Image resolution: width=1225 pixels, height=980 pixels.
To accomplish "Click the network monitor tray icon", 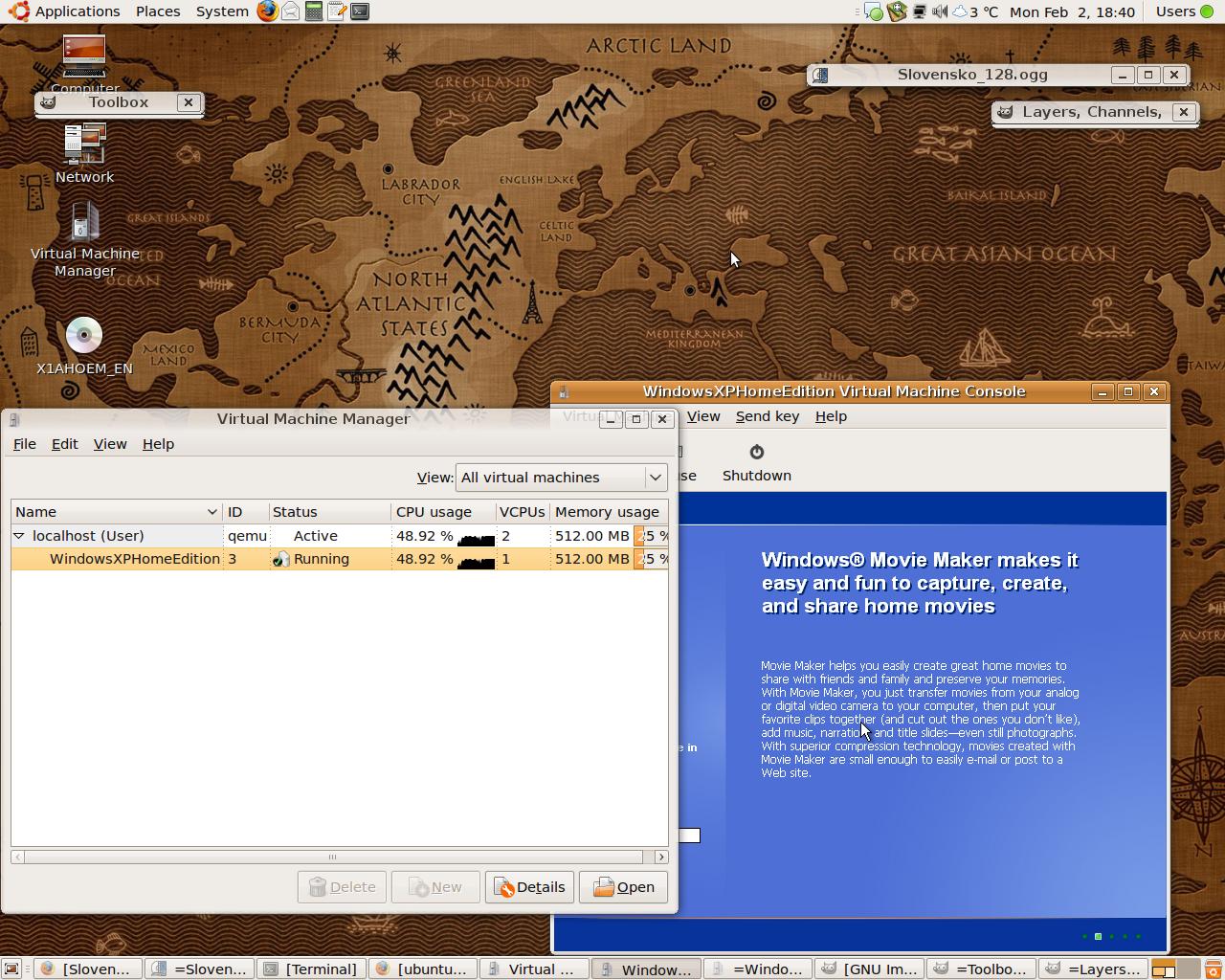I will (919, 11).
